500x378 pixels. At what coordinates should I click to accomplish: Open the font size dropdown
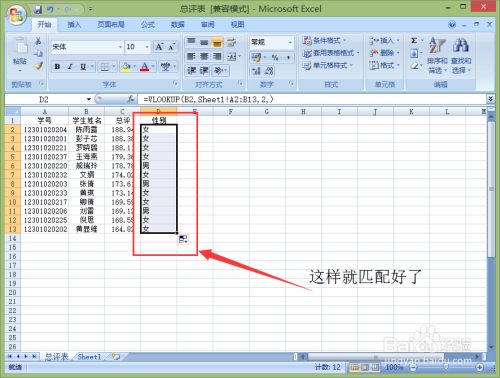147,47
